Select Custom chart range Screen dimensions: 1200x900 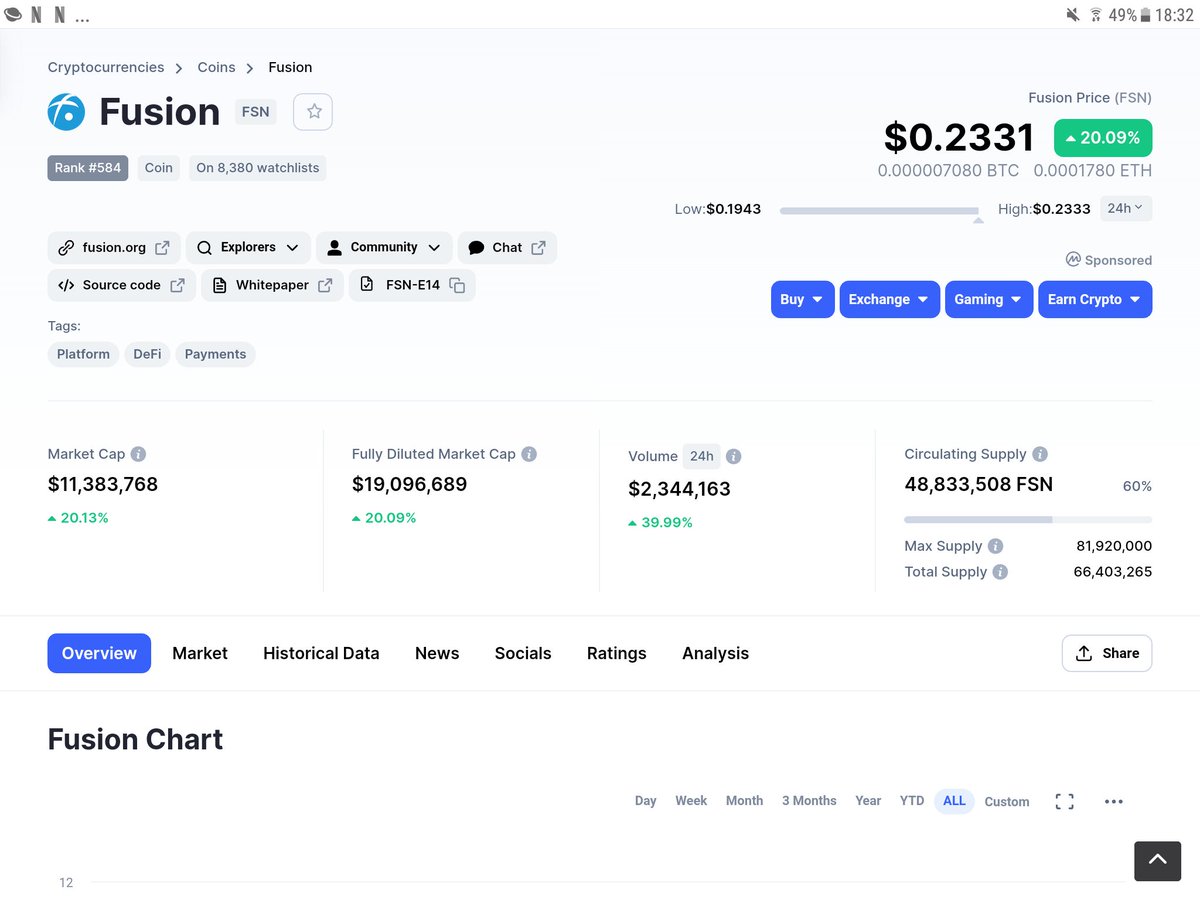tap(1007, 802)
